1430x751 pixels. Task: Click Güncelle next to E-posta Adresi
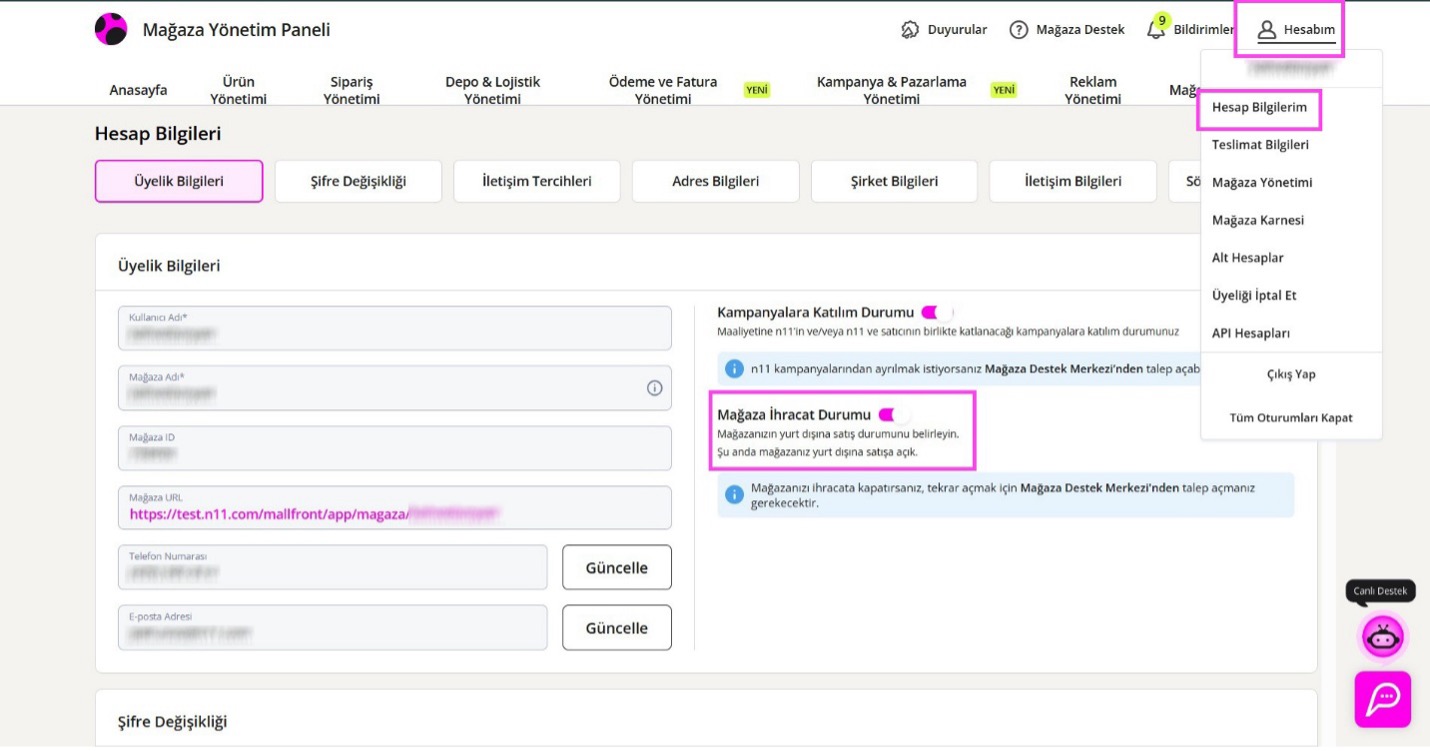[616, 628]
